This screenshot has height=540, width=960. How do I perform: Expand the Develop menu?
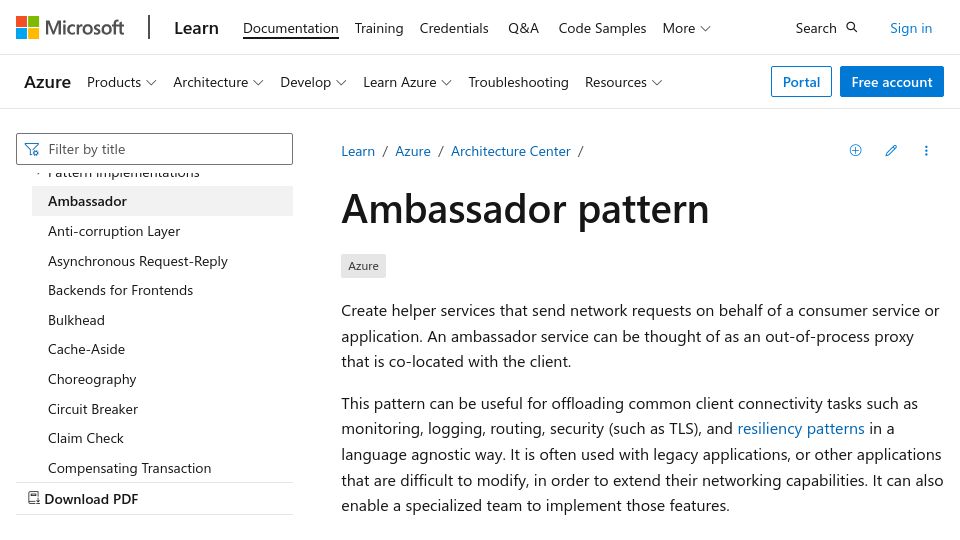pyautogui.click(x=313, y=82)
